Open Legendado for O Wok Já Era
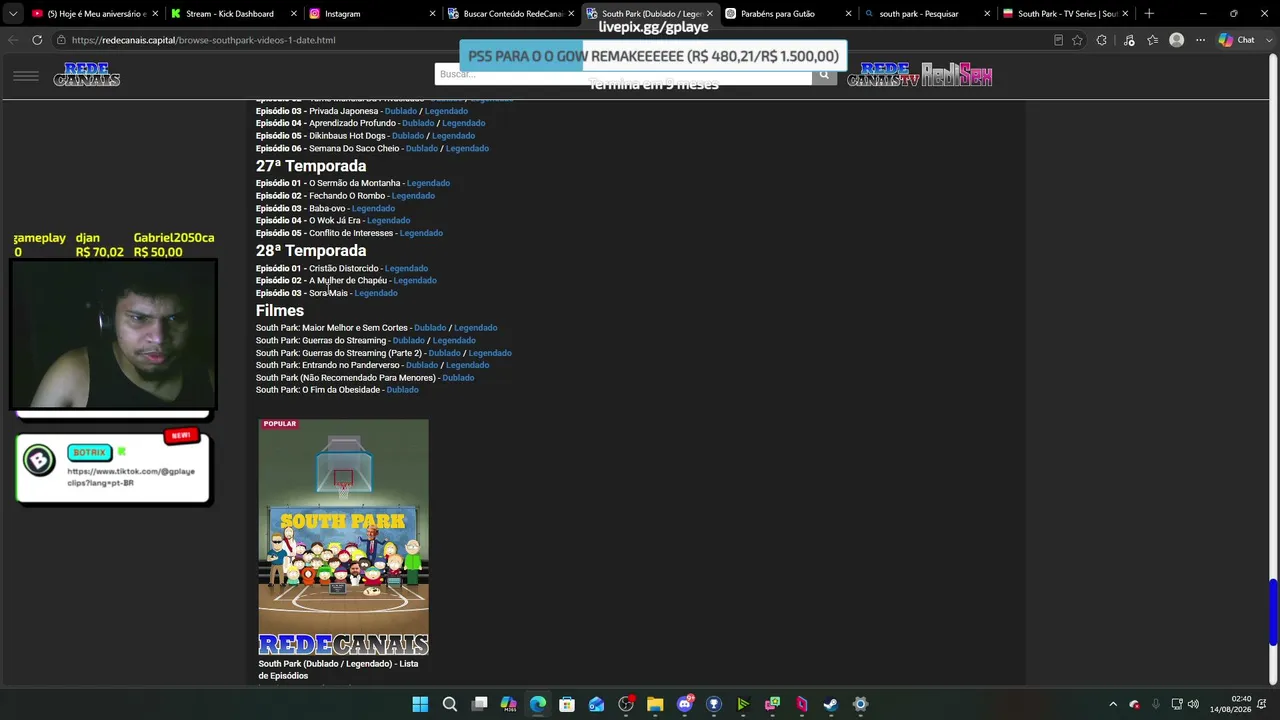The width and height of the screenshot is (1280, 720). click(x=389, y=221)
